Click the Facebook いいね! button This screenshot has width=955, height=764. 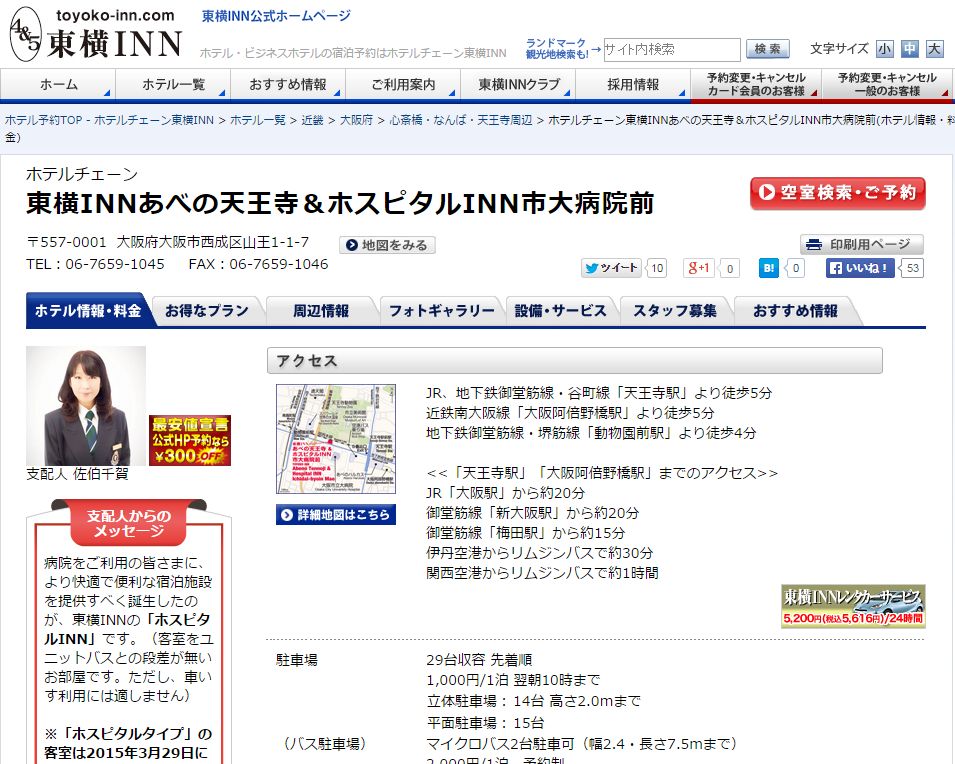[x=860, y=268]
